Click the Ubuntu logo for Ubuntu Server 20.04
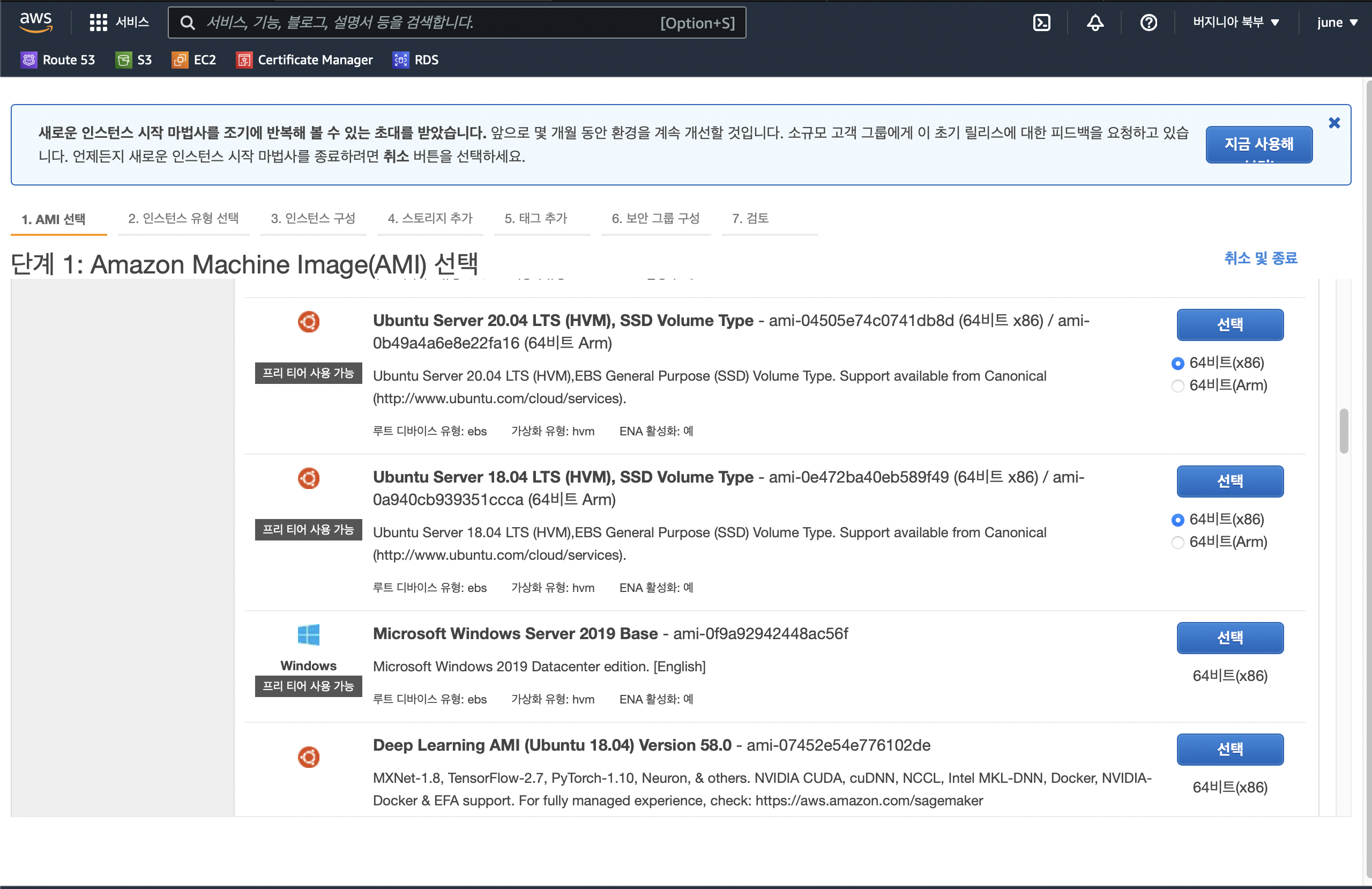Image resolution: width=1372 pixels, height=889 pixels. click(x=308, y=321)
